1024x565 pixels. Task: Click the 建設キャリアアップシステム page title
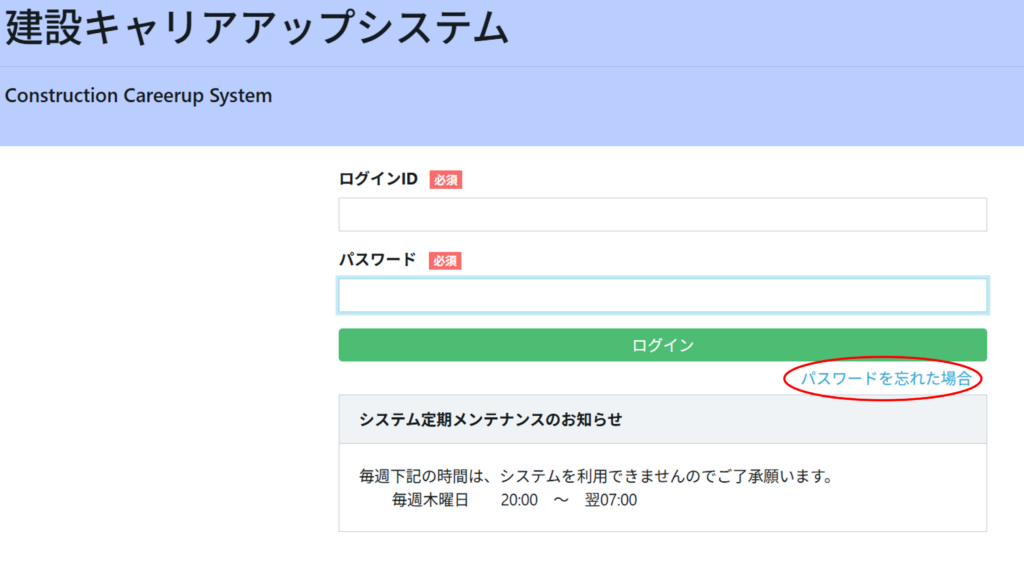257,30
